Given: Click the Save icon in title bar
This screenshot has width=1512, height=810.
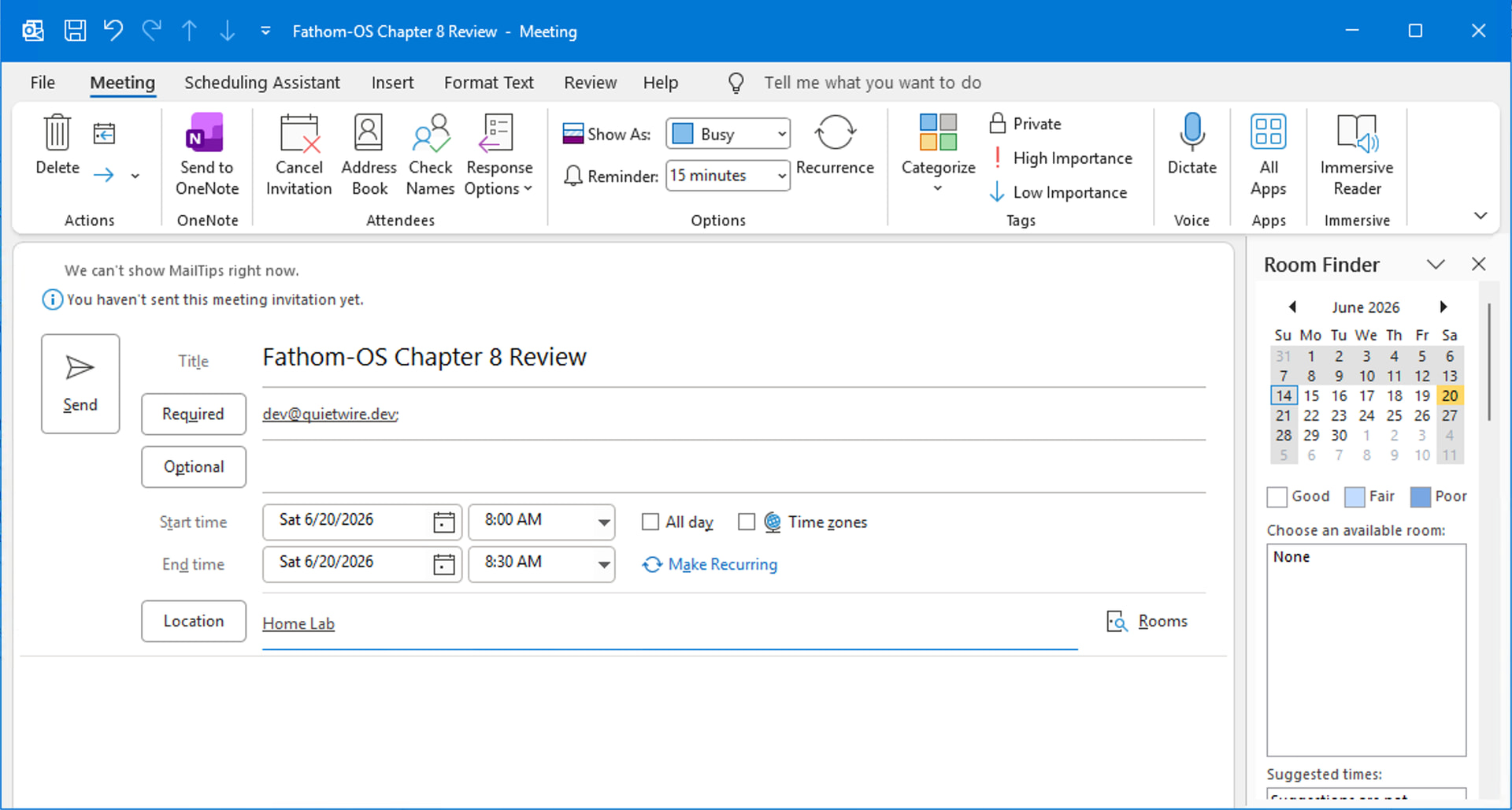Looking at the screenshot, I should pos(75,31).
